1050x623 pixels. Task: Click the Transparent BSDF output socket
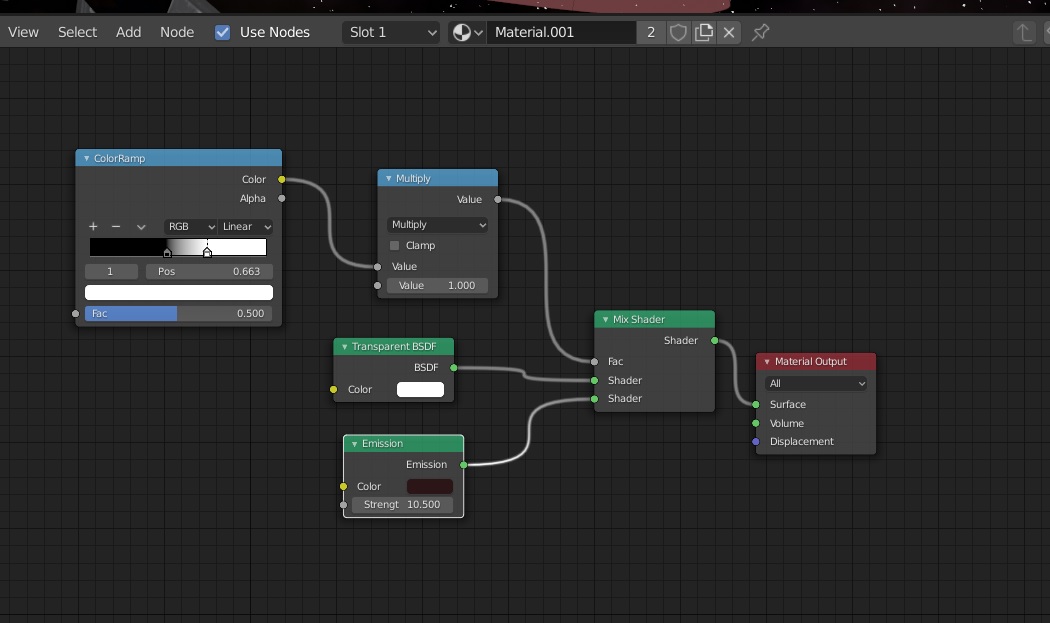(x=454, y=367)
